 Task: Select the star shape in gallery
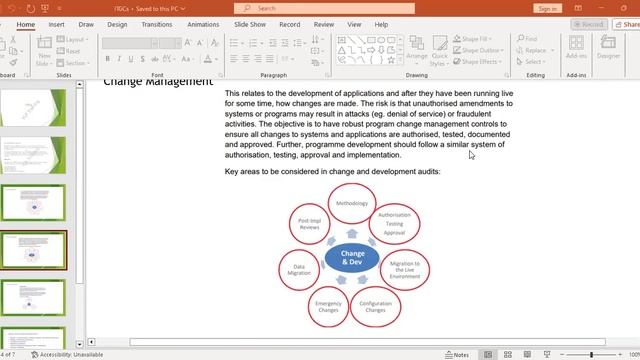pyautogui.click(x=391, y=60)
